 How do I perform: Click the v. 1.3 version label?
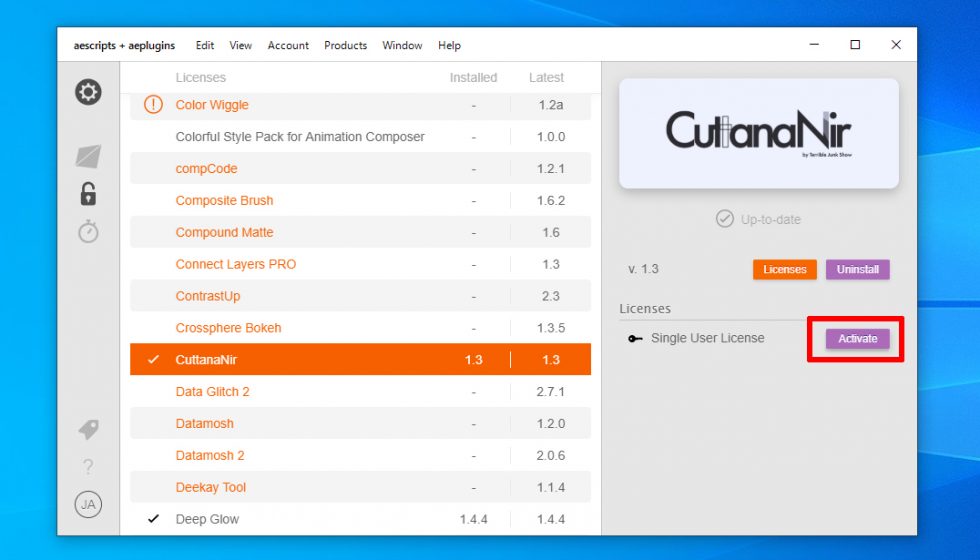(643, 269)
